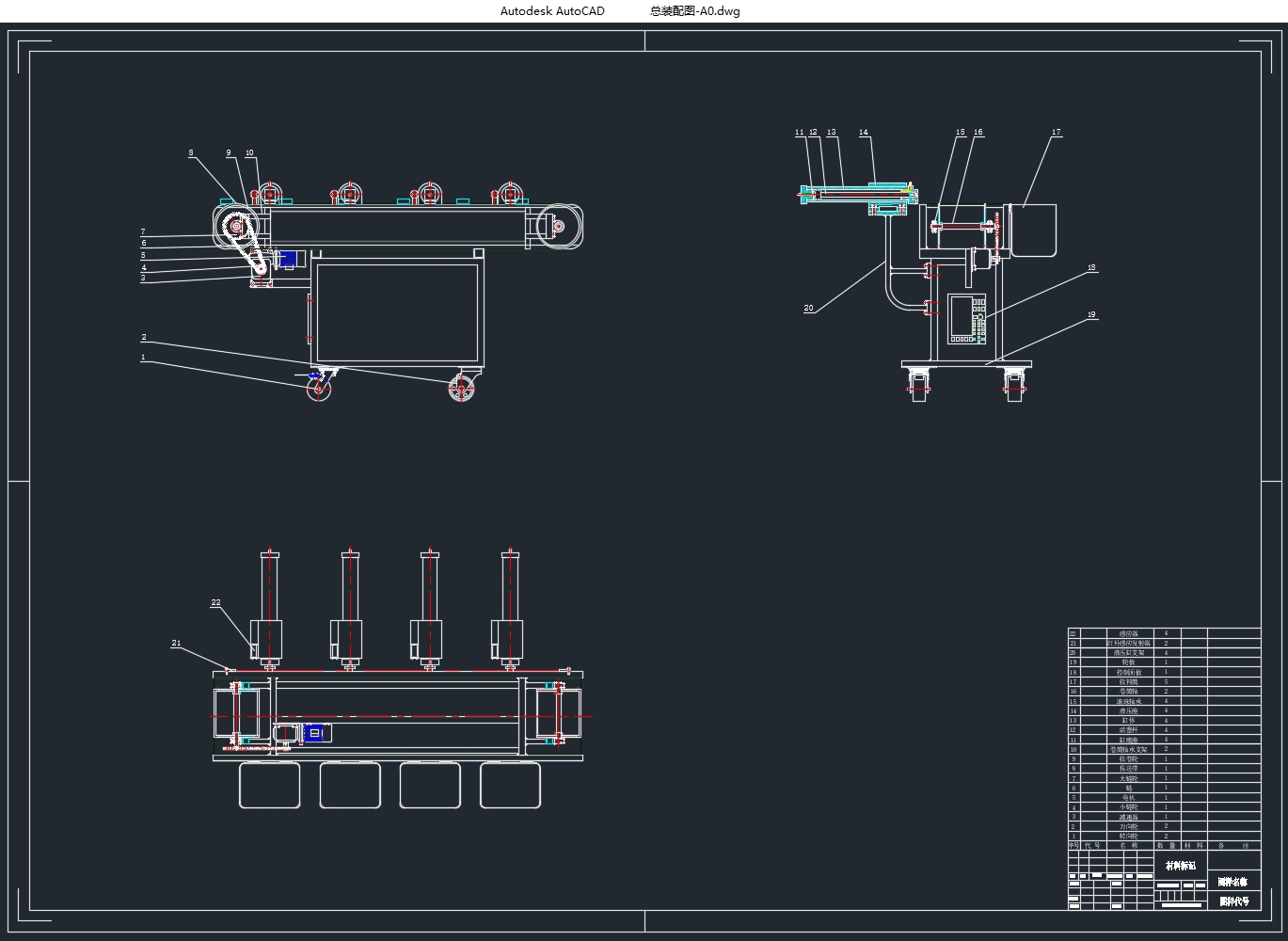Select the collection bin in the side view
This screenshot has height=941, width=1288.
[x=1033, y=231]
